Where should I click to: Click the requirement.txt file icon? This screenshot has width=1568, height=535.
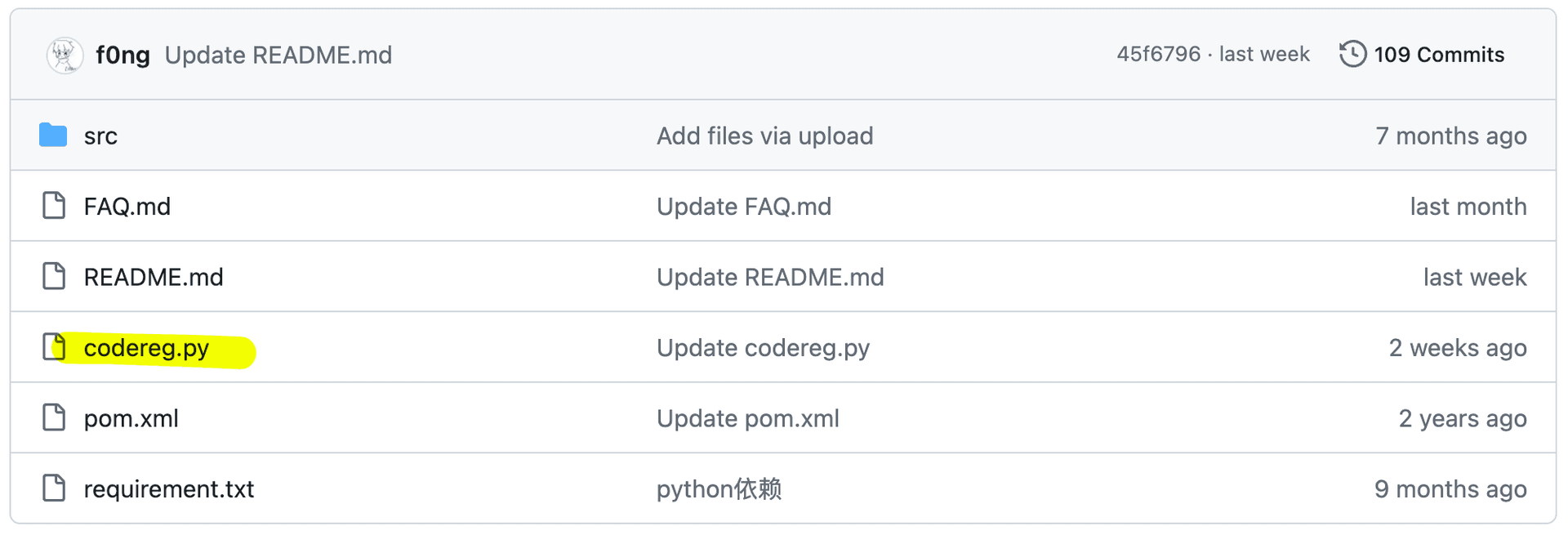click(x=54, y=488)
